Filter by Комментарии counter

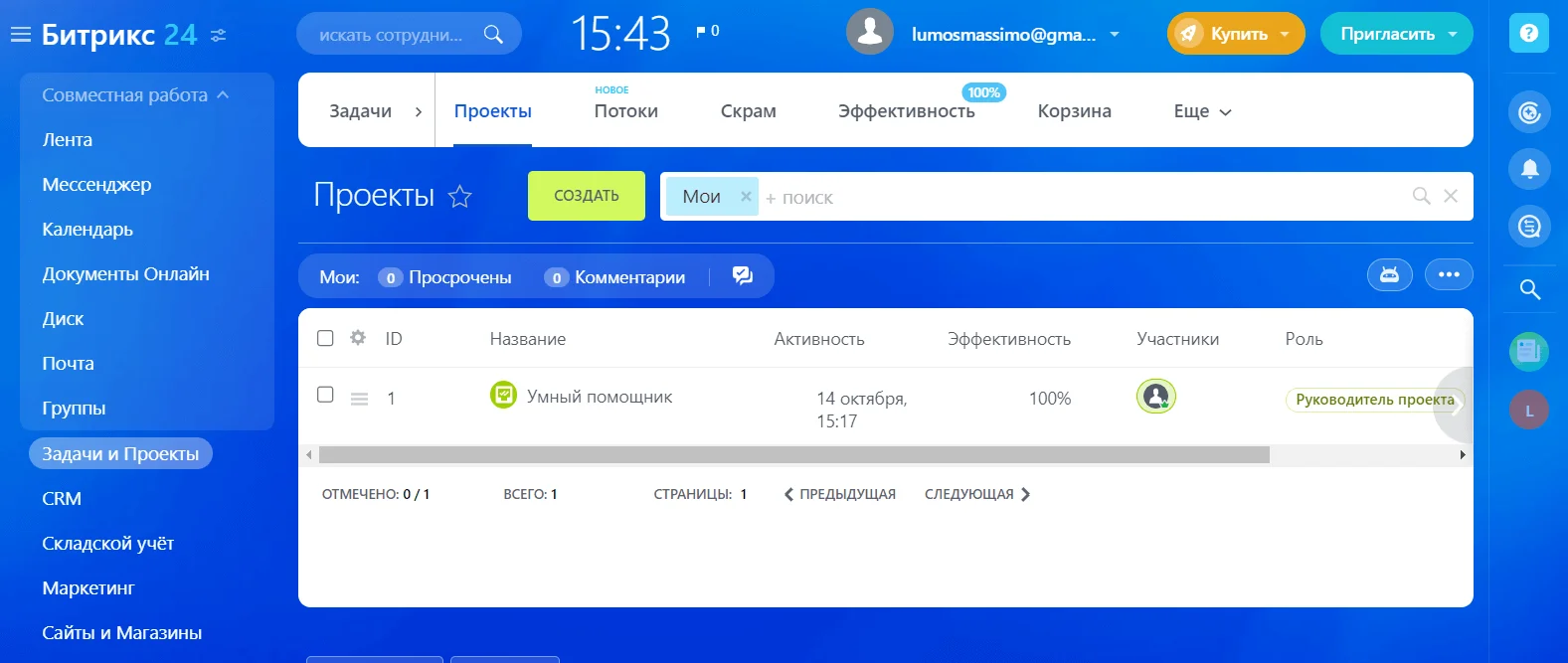tap(614, 277)
